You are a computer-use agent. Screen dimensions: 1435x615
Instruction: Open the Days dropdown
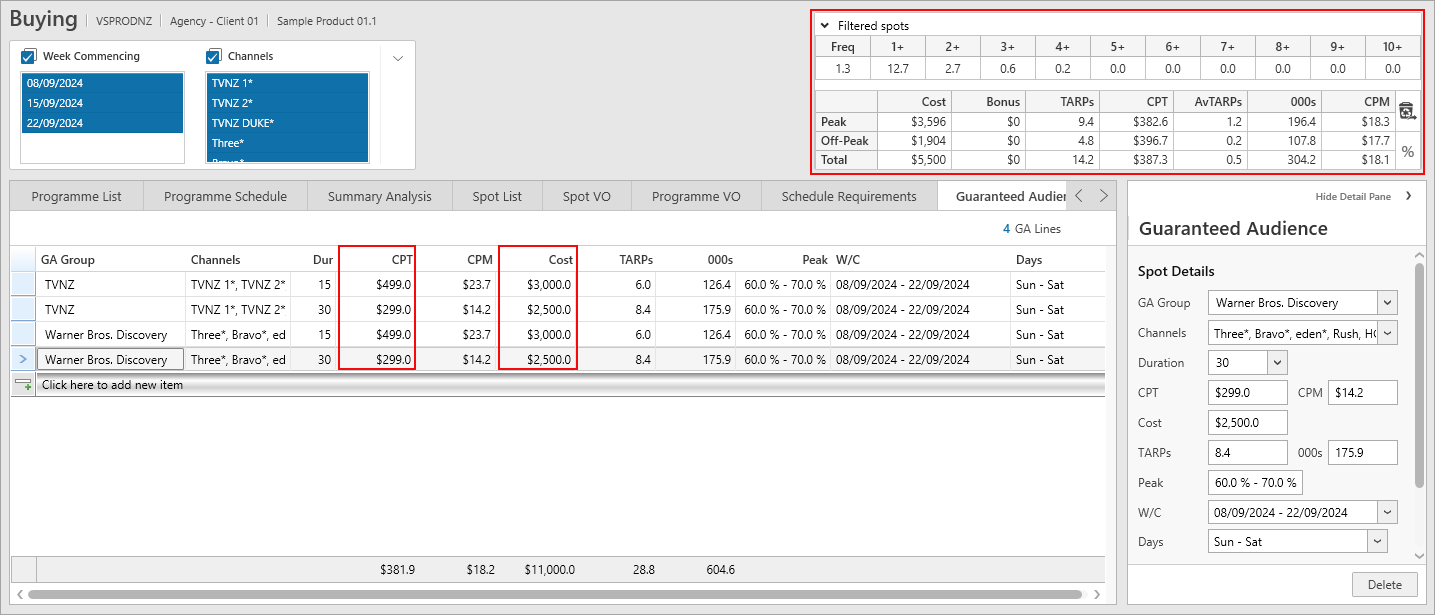[x=1378, y=541]
